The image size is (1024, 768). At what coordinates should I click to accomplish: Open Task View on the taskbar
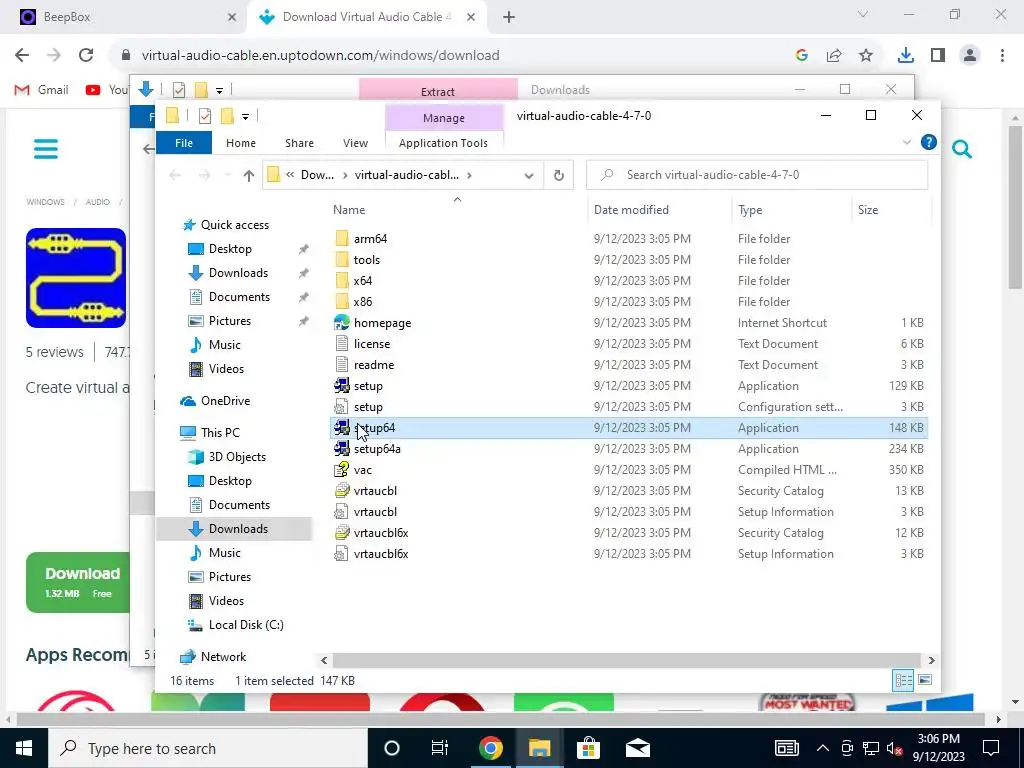[x=440, y=748]
